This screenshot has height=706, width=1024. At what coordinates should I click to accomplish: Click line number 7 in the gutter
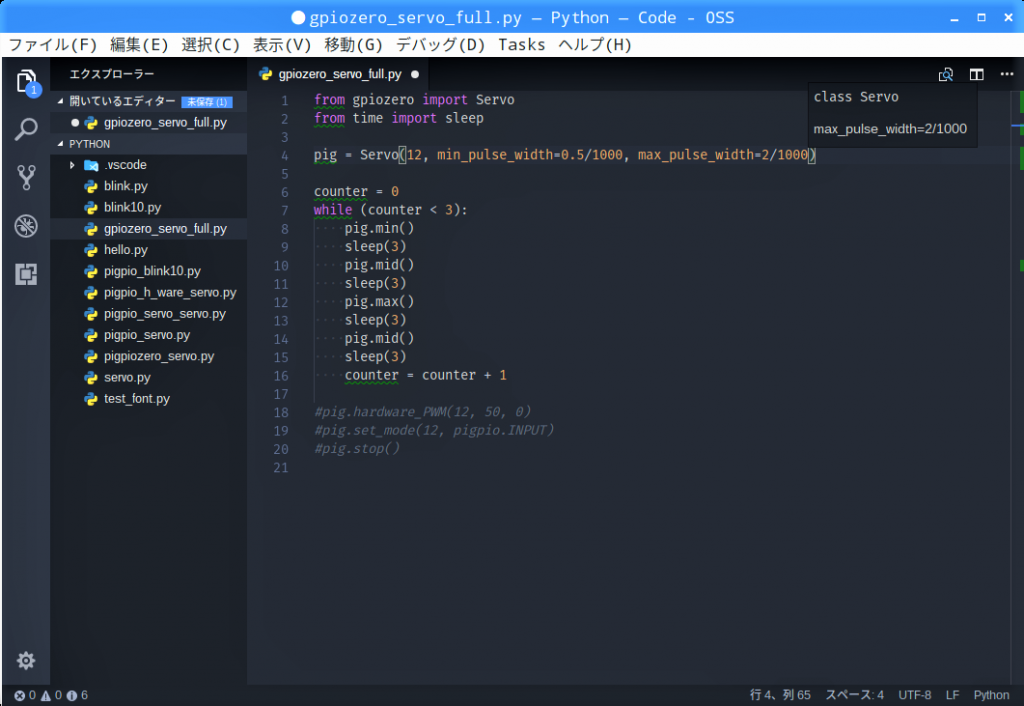284,210
